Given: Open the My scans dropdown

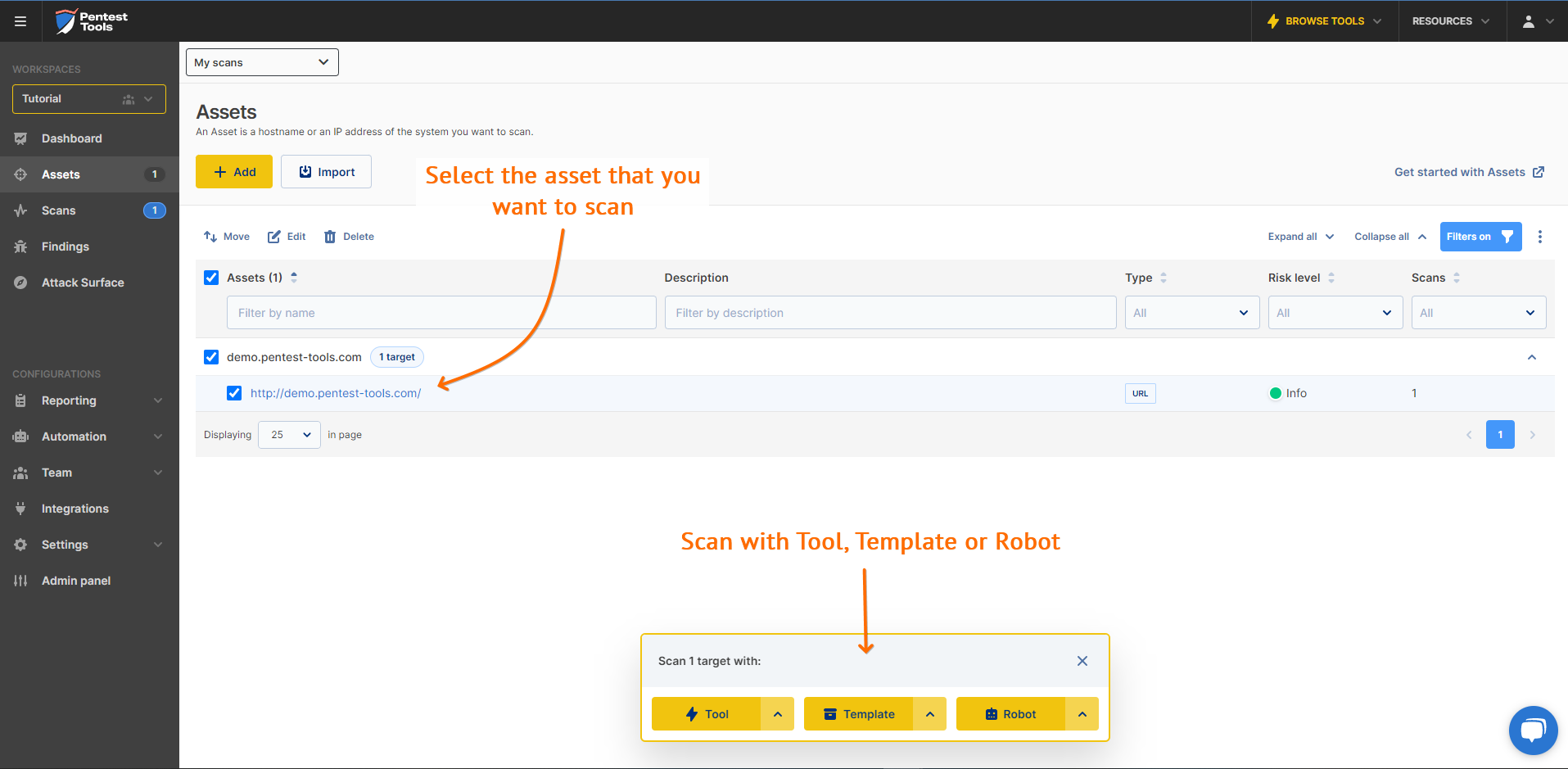Looking at the screenshot, I should (262, 62).
